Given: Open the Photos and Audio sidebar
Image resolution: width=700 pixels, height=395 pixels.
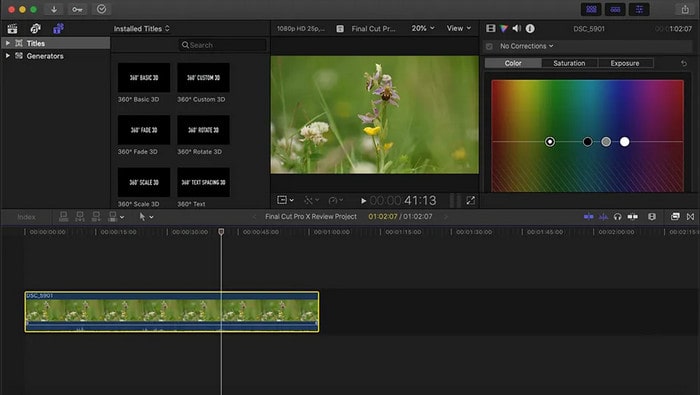Looking at the screenshot, I should (x=36, y=29).
